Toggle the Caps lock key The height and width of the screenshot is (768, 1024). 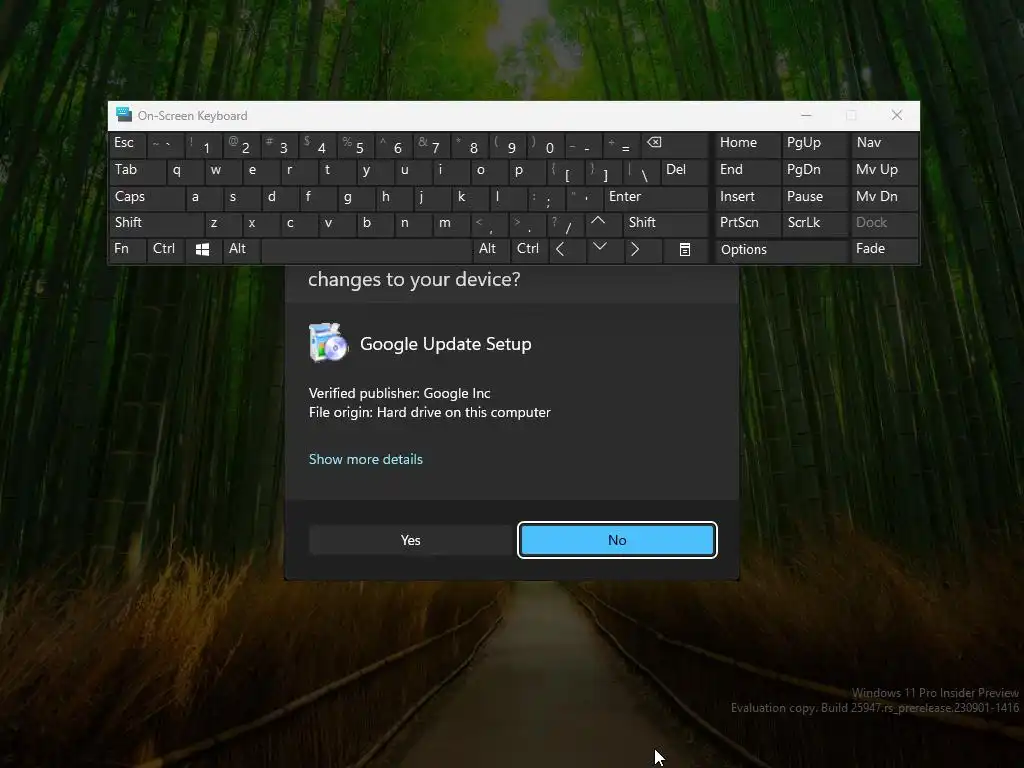(146, 197)
